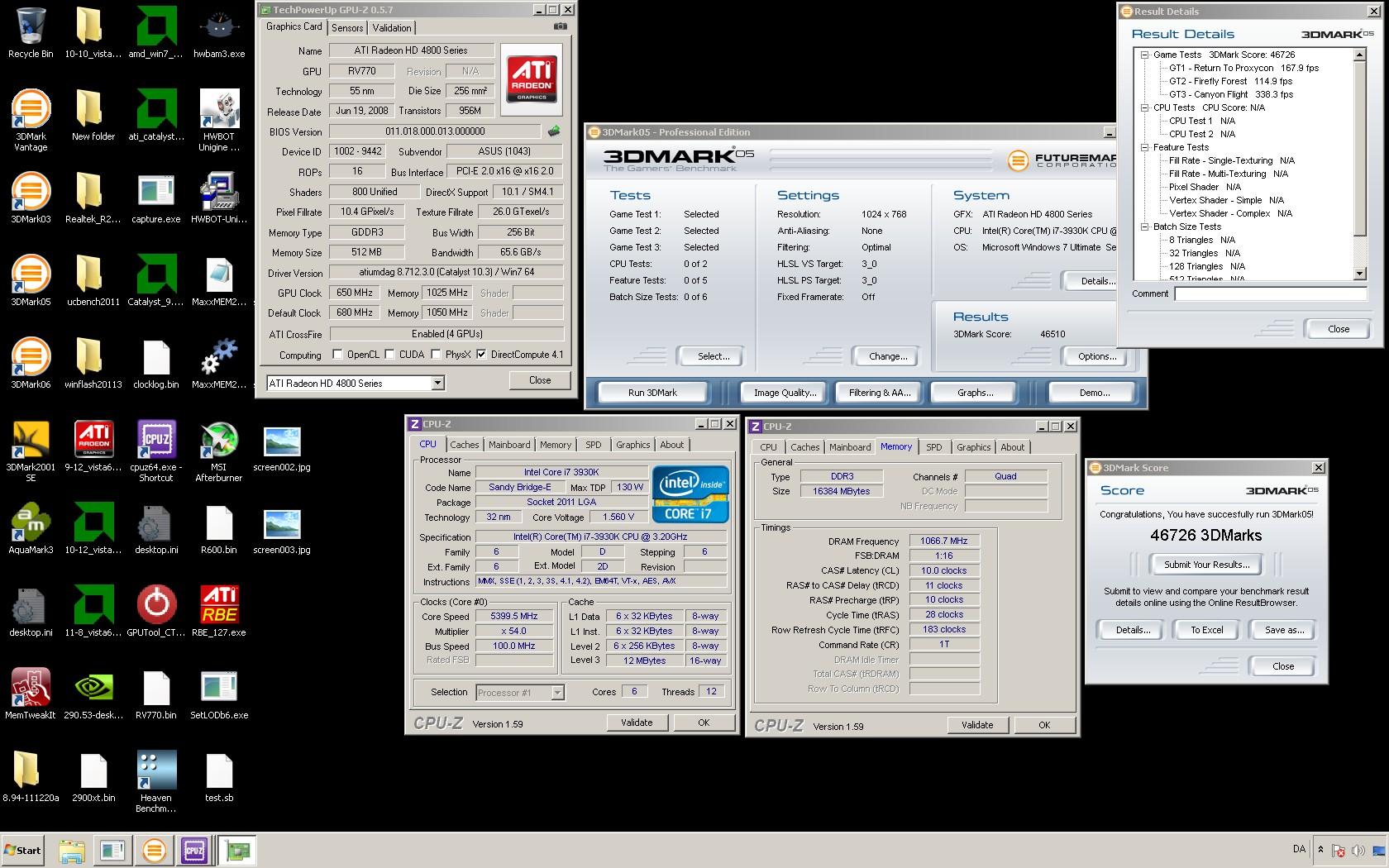This screenshot has width=1389, height=868.
Task: Click the volume icon in system tray
Action: [1359, 850]
